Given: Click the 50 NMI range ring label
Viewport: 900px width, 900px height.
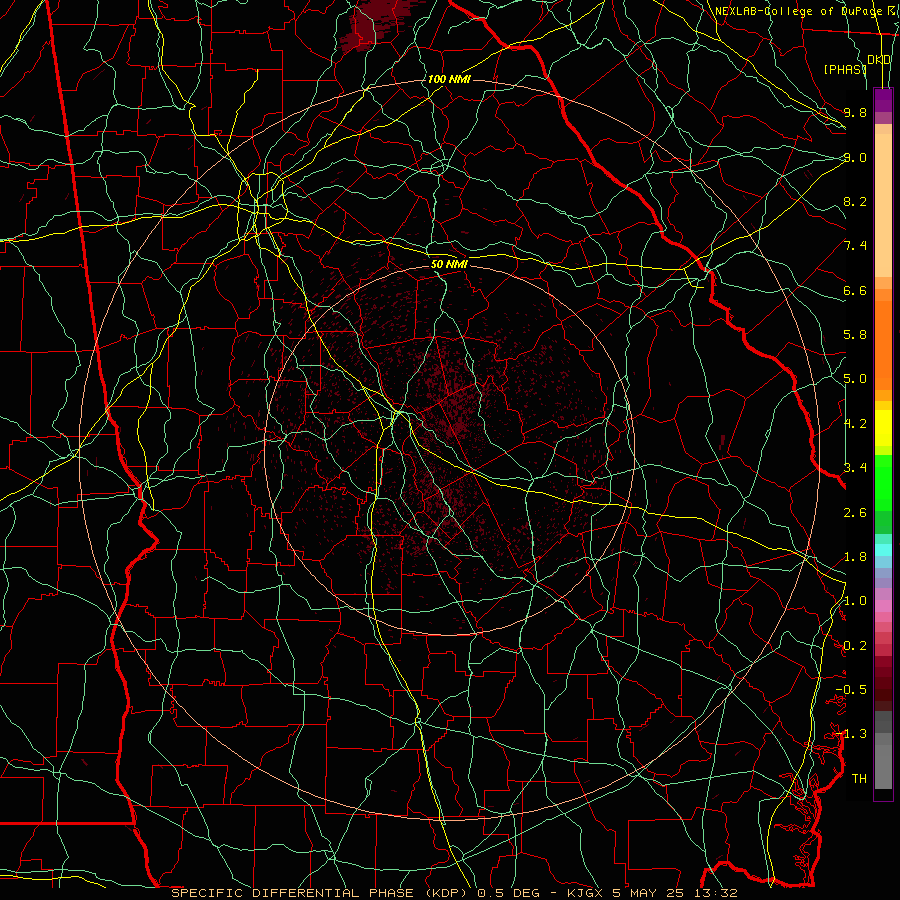Looking at the screenshot, I should pos(449,264).
